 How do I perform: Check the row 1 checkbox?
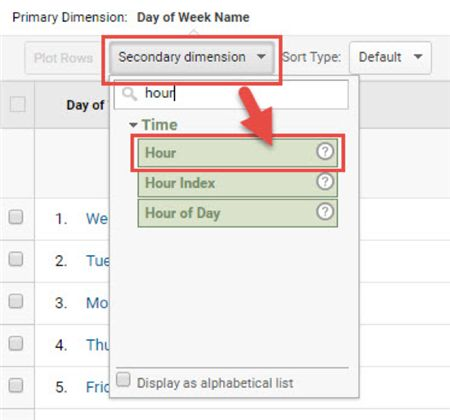(x=16, y=217)
